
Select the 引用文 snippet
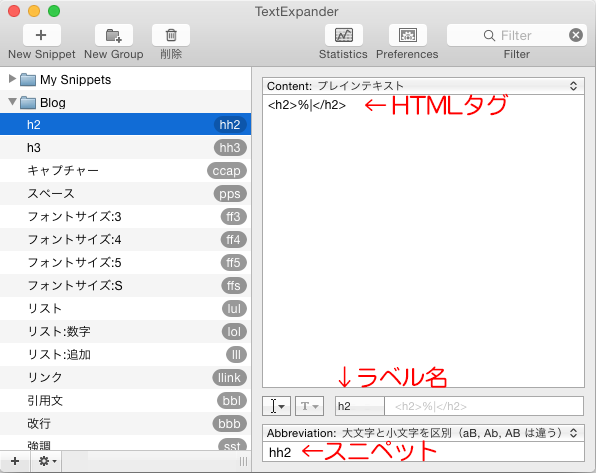(x=125, y=400)
